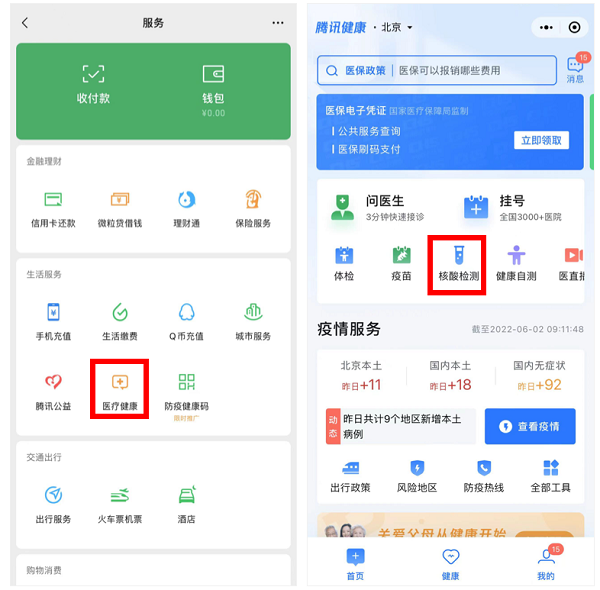Screen dimensions: 600x590
Task: Open the three-dot menu on 服务 page
Action: pyautogui.click(x=278, y=23)
